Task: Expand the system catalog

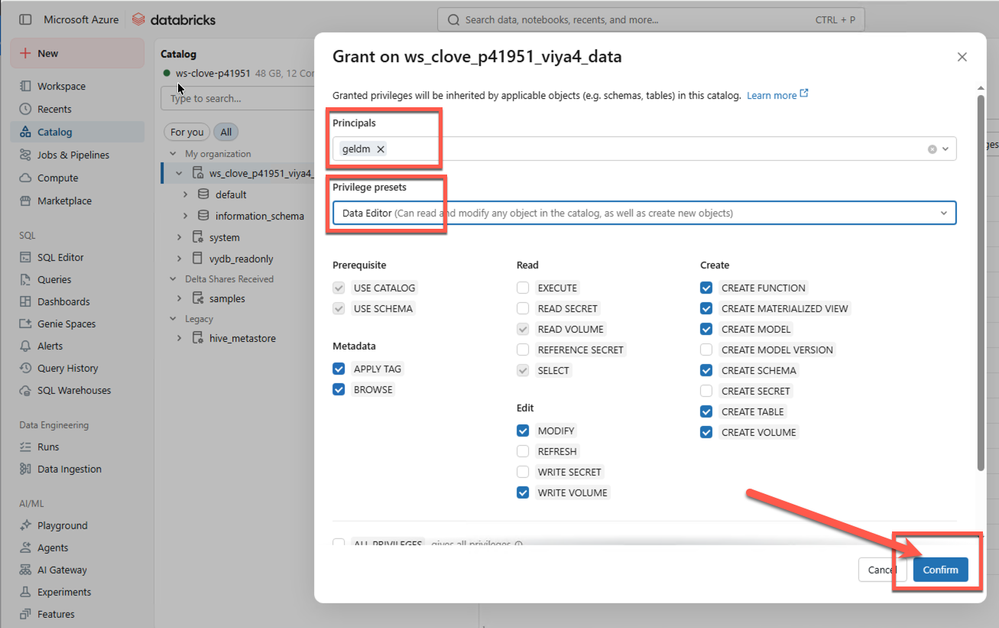Action: [179, 237]
